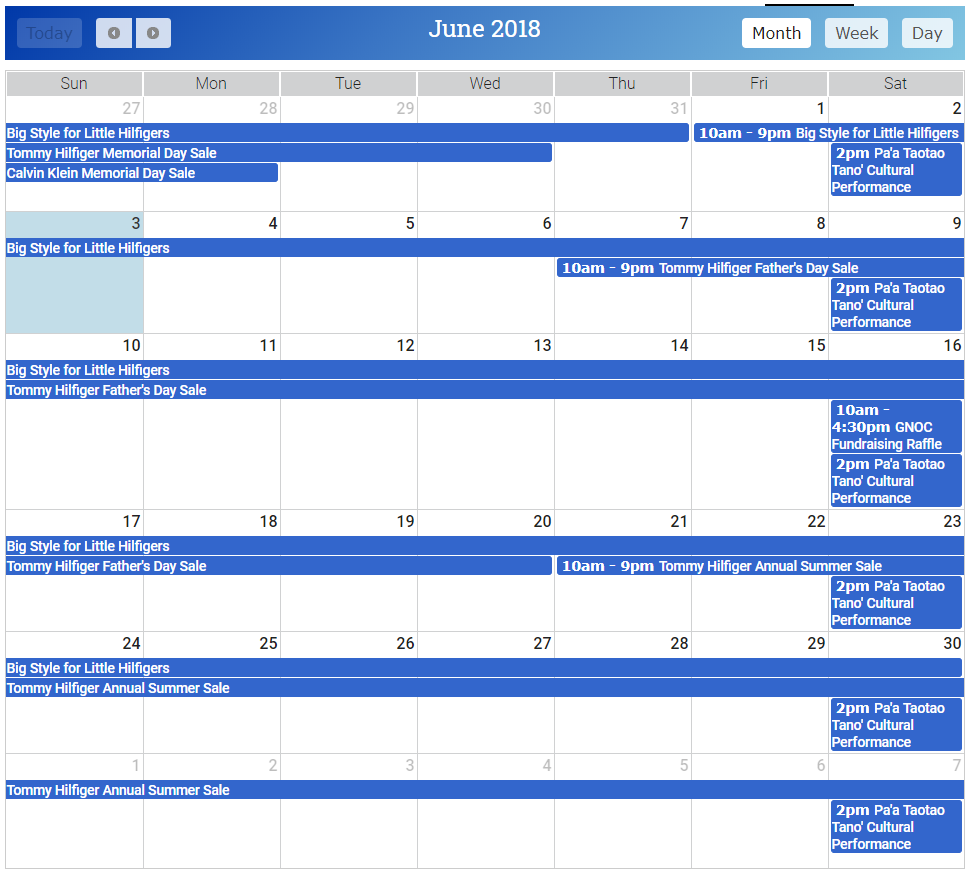Click the Fri column header
The width and height of the screenshot is (967, 873).
pyautogui.click(x=759, y=83)
